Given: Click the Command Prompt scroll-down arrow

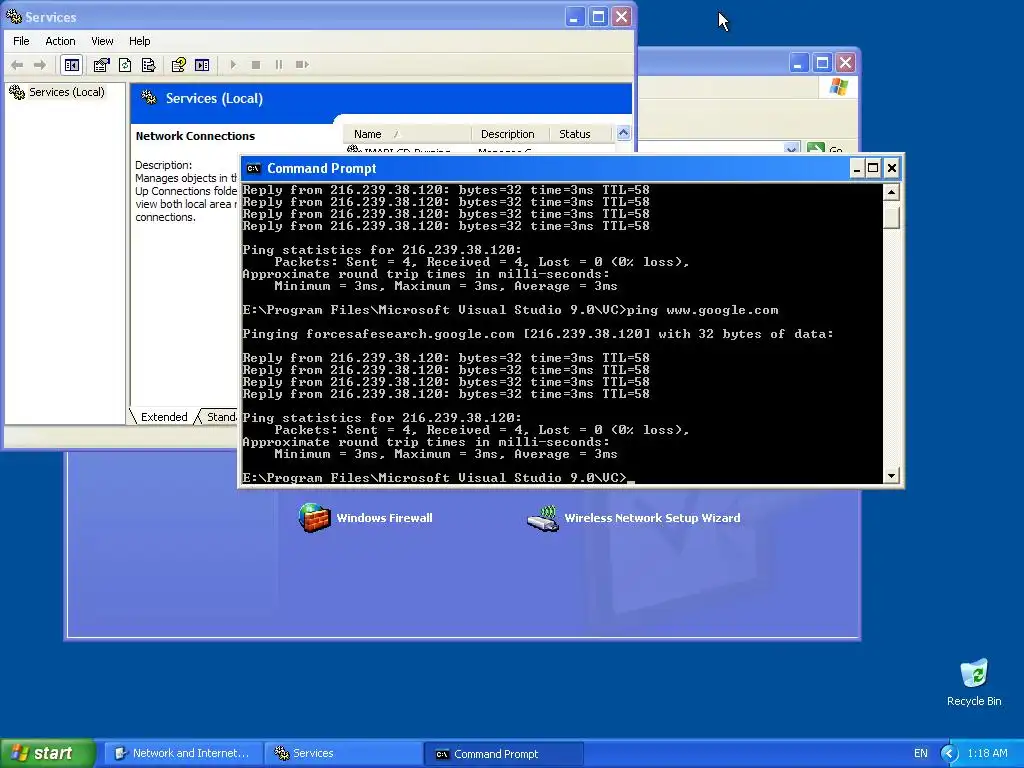Looking at the screenshot, I should coord(891,475).
